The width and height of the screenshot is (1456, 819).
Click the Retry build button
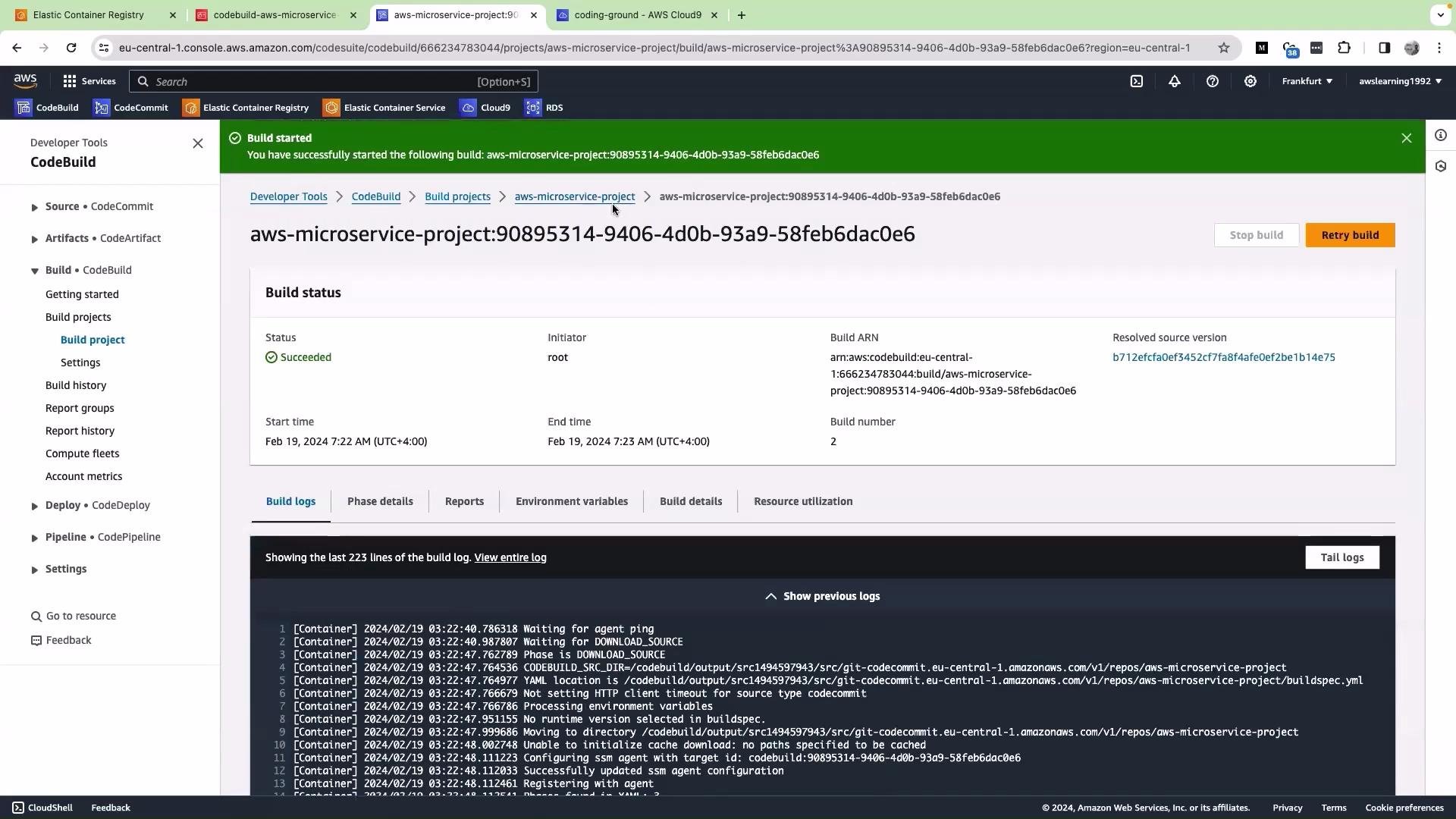(x=1350, y=235)
